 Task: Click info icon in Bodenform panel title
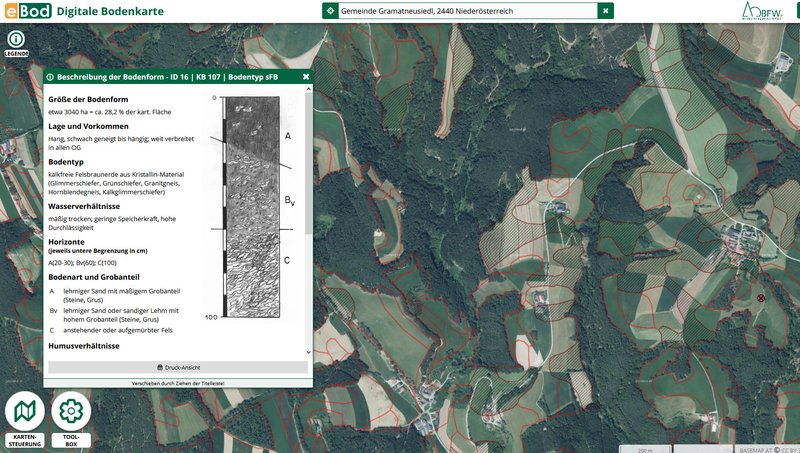[49, 76]
